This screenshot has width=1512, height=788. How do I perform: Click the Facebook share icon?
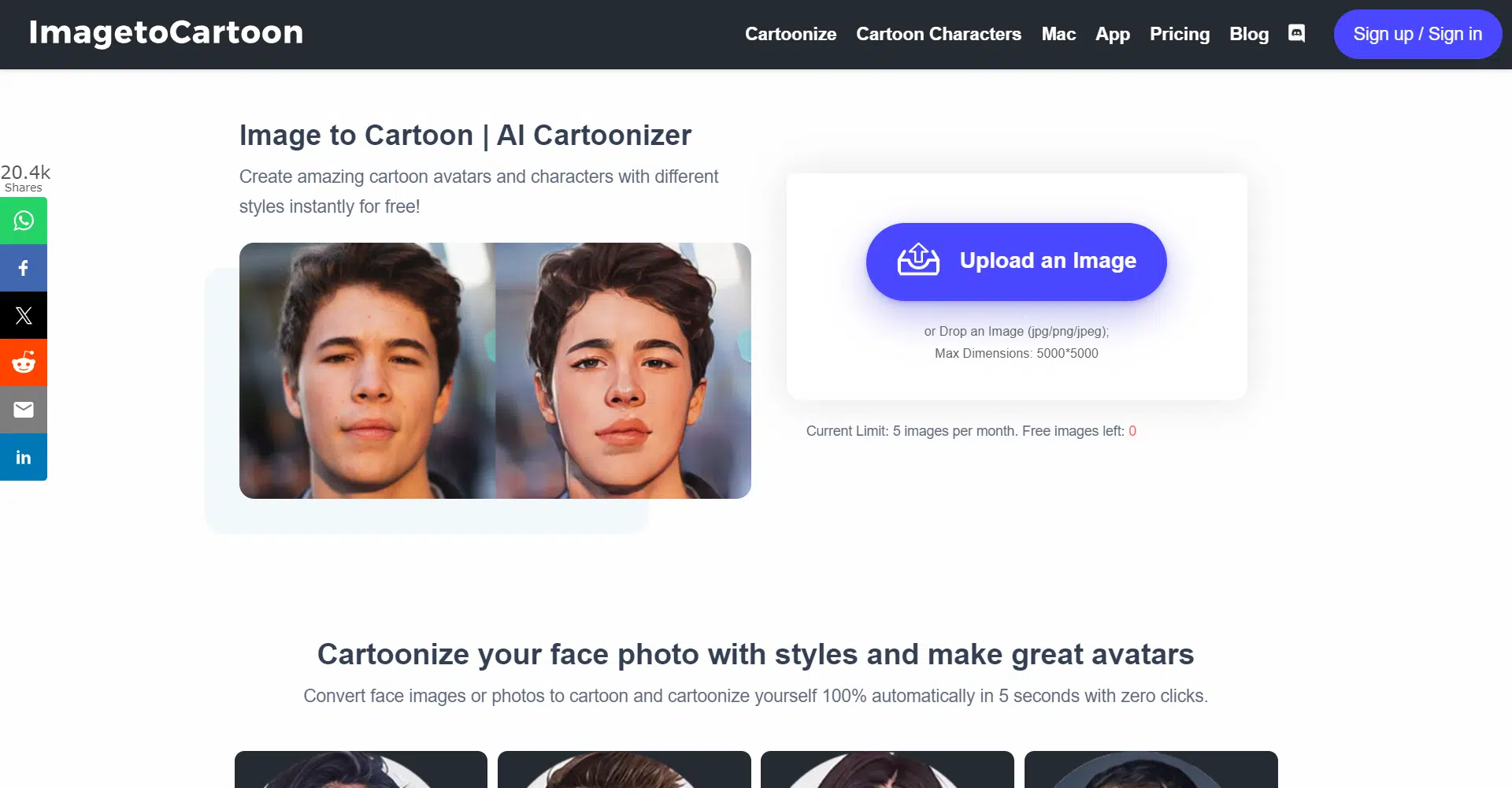pos(24,268)
